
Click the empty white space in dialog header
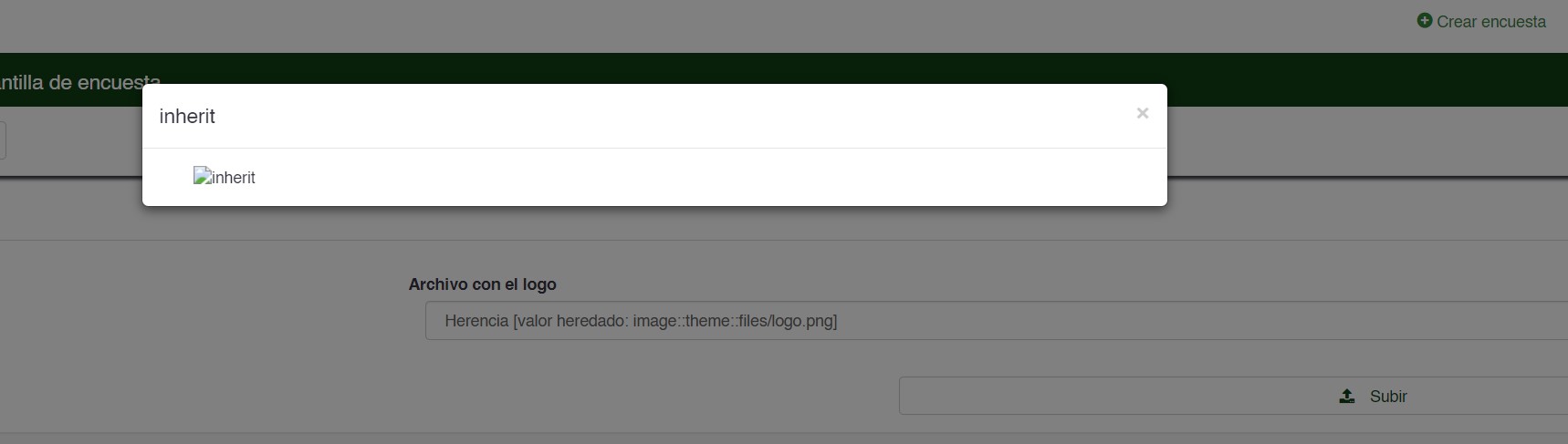(x=675, y=116)
